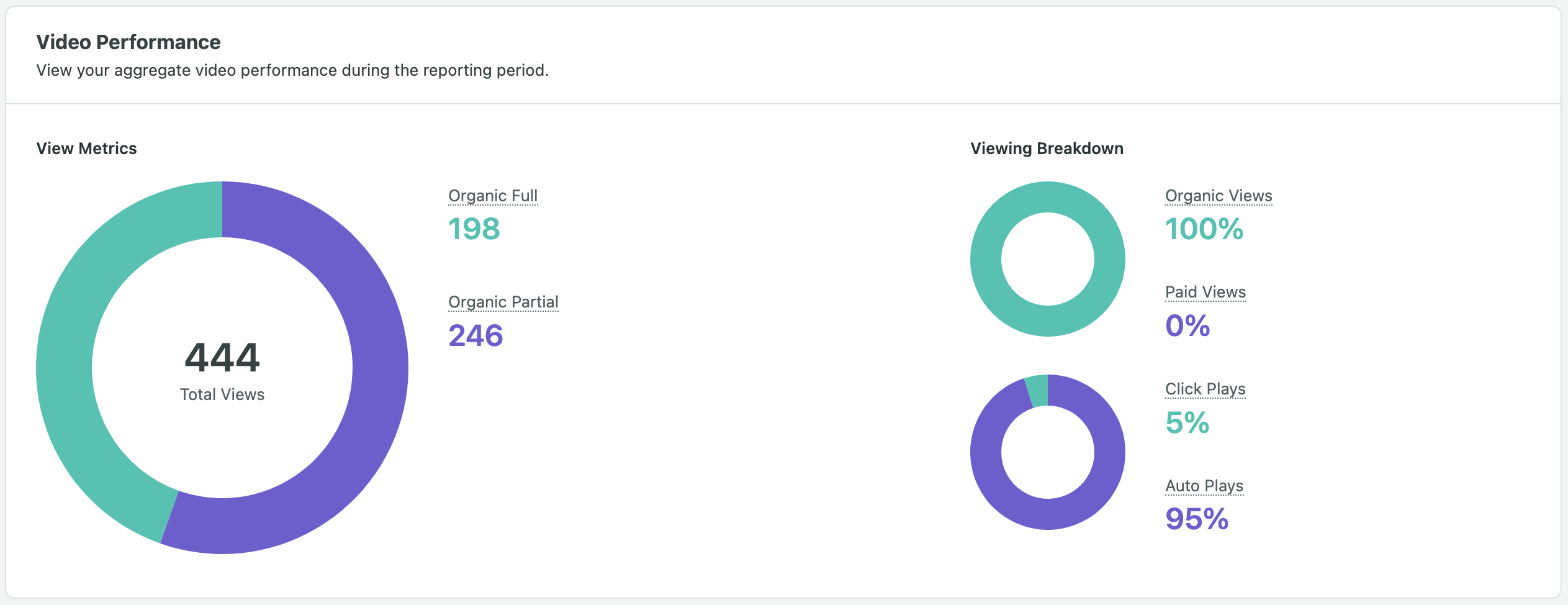Click the Viewing Breakdown heading
The image size is (1568, 605).
coord(1047,148)
